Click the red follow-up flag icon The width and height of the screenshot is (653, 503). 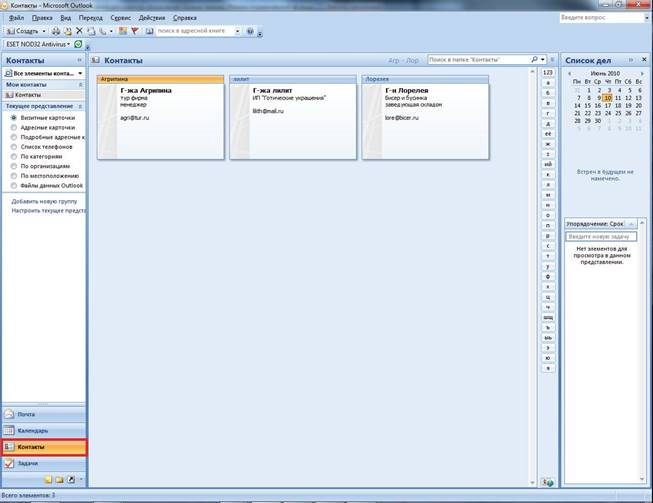[135, 31]
